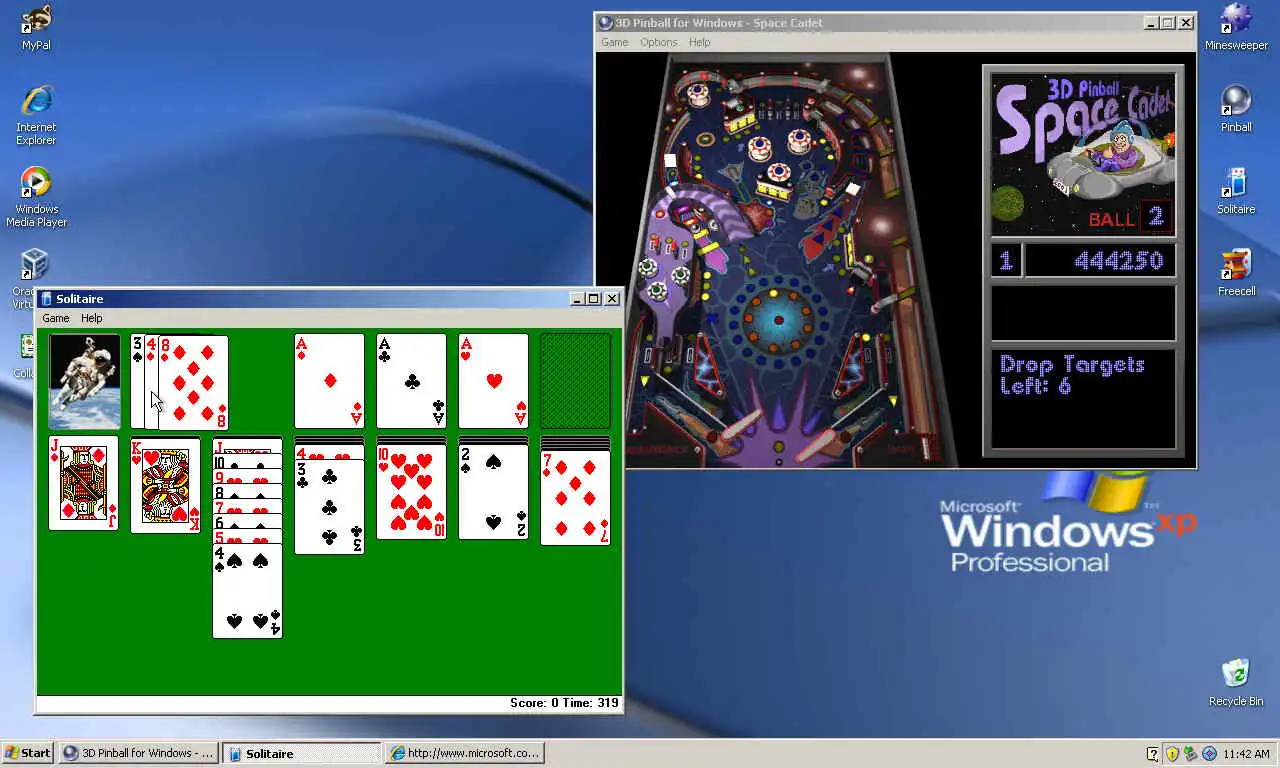The width and height of the screenshot is (1280, 768).
Task: Select the Windows Media Player desktop icon
Action: point(36,197)
